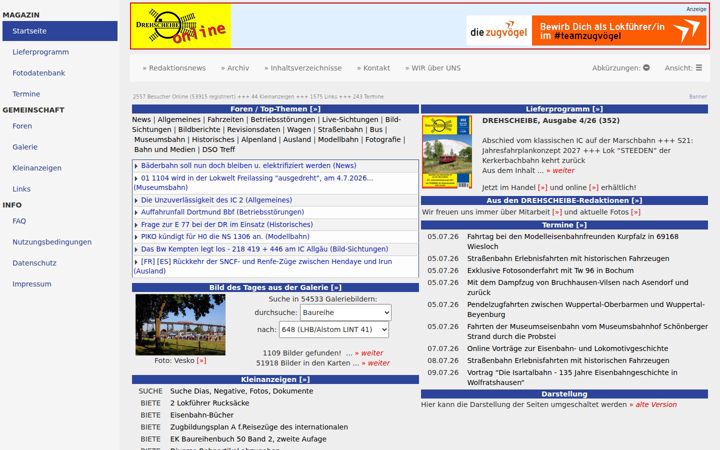Click the Drehscheibe online logo
The width and height of the screenshot is (720, 450).
pos(181,26)
